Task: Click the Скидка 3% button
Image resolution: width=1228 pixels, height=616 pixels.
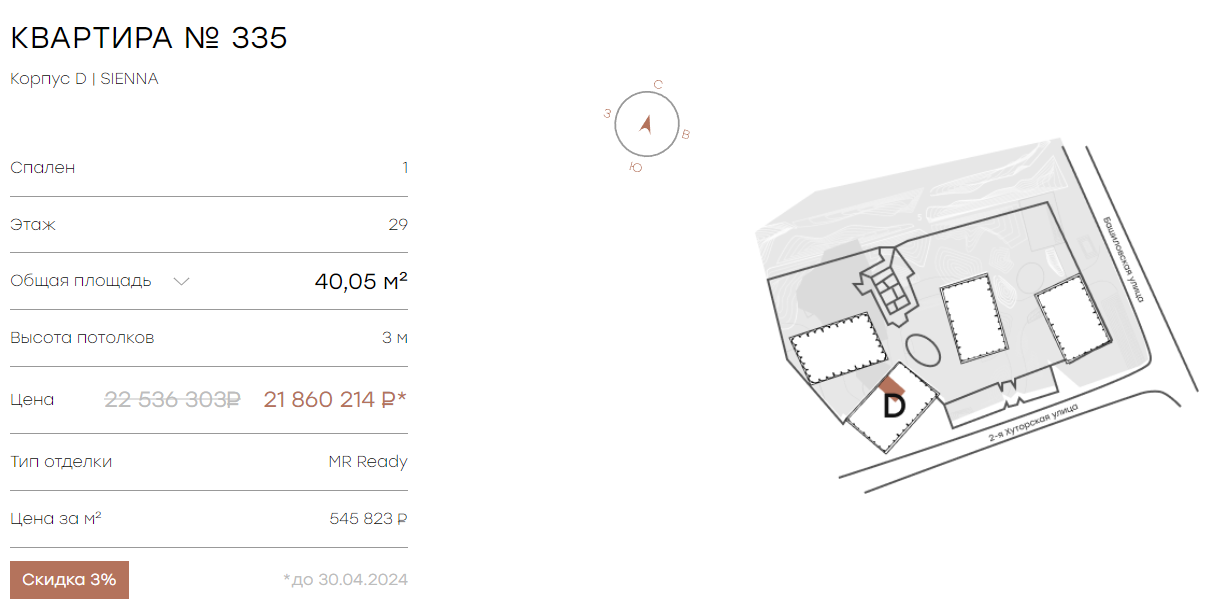Action: (x=69, y=580)
